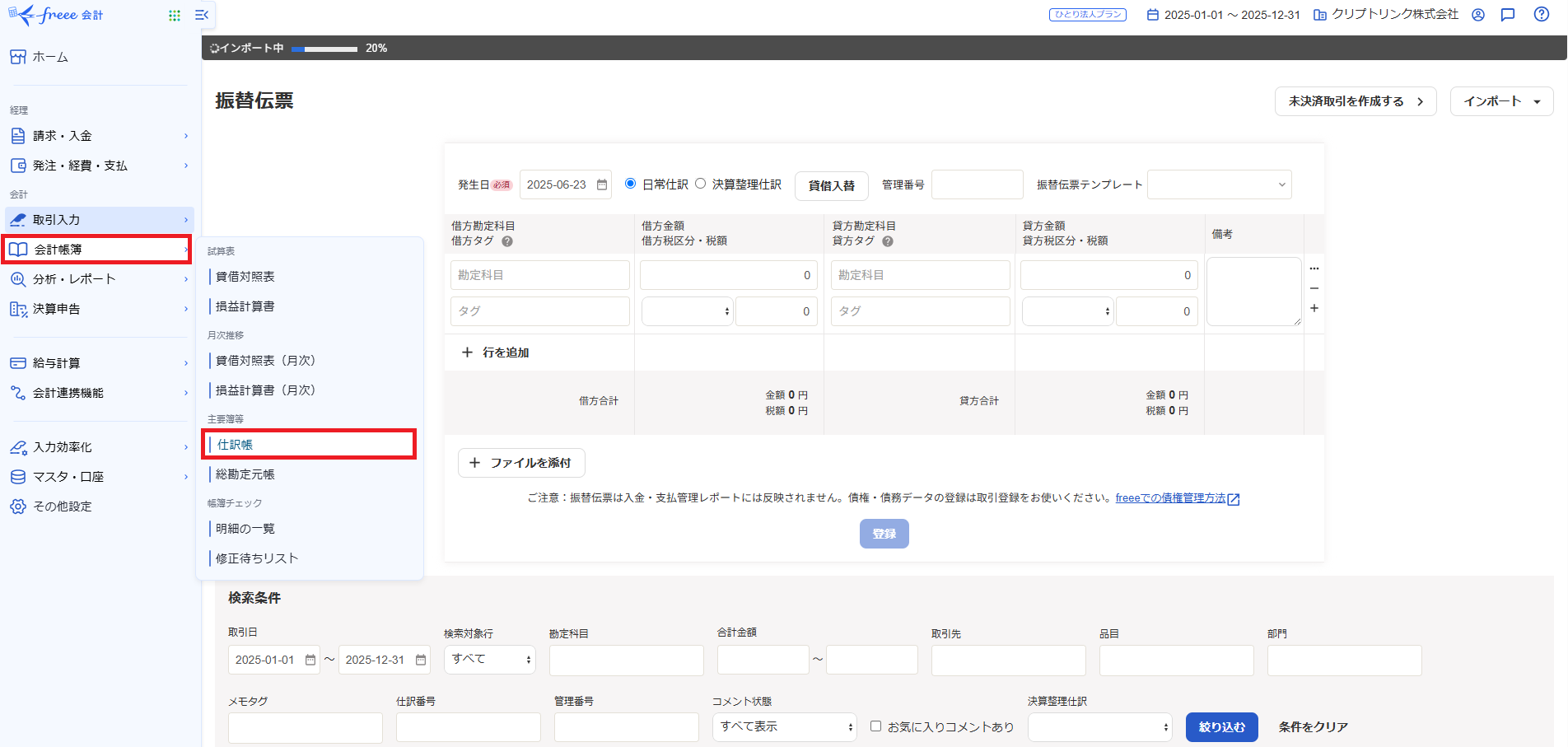The width and height of the screenshot is (1568, 747).
Task: Click the 管理番号 input in journal form
Action: click(978, 184)
